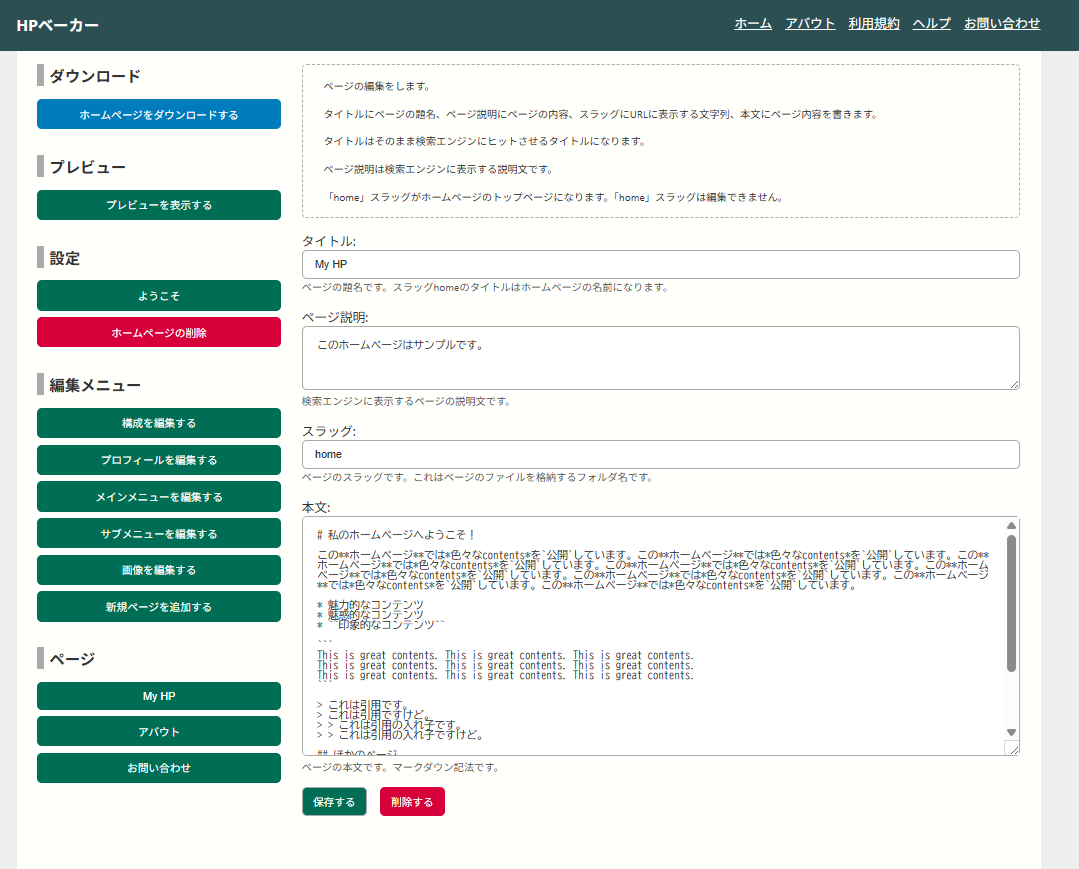Click the 本文 scrollbar thumb
Viewport: 1079px width, 869px height.
tap(1011, 603)
